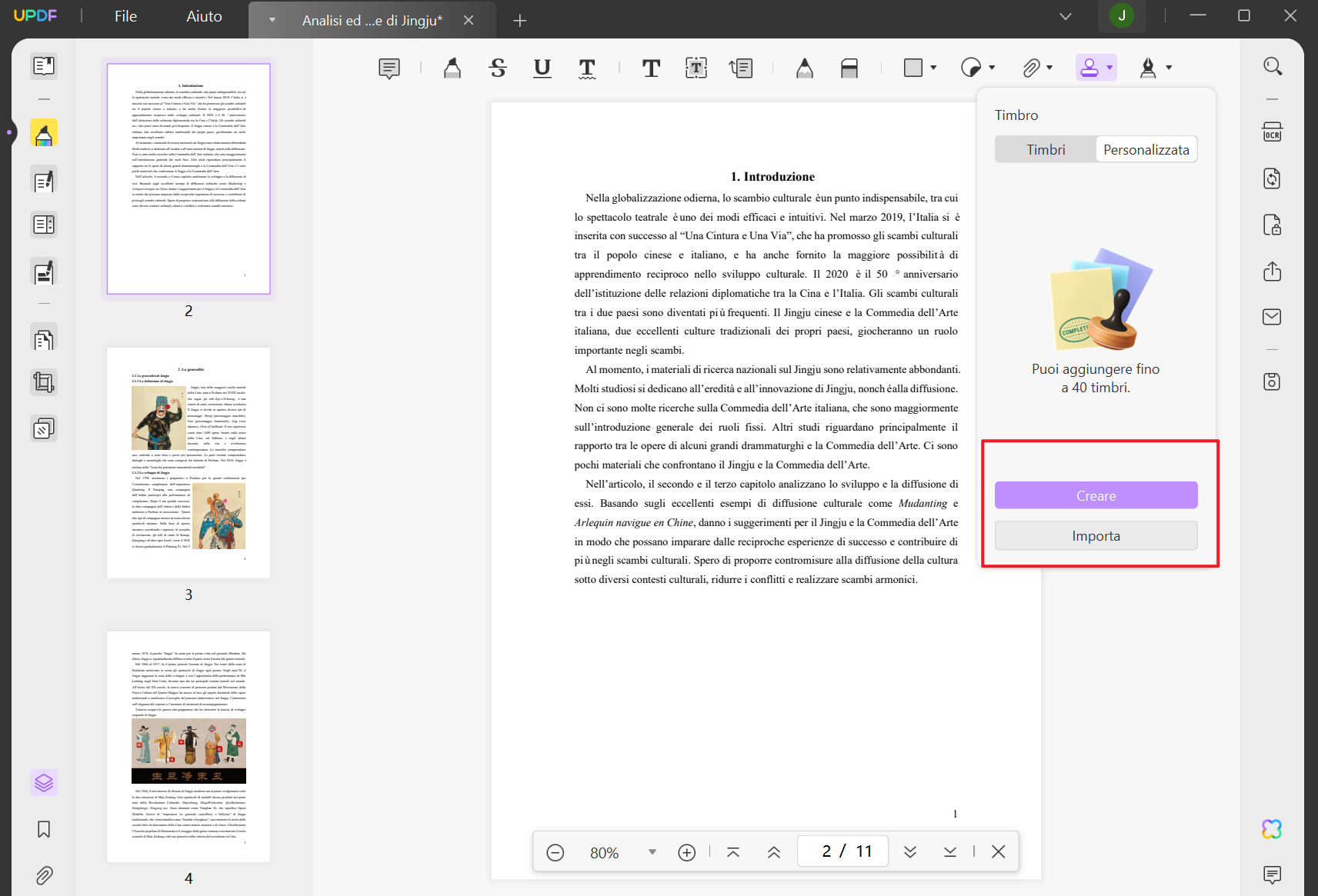Open the zoom percentage dropdown
The image size is (1318, 896).
[652, 851]
